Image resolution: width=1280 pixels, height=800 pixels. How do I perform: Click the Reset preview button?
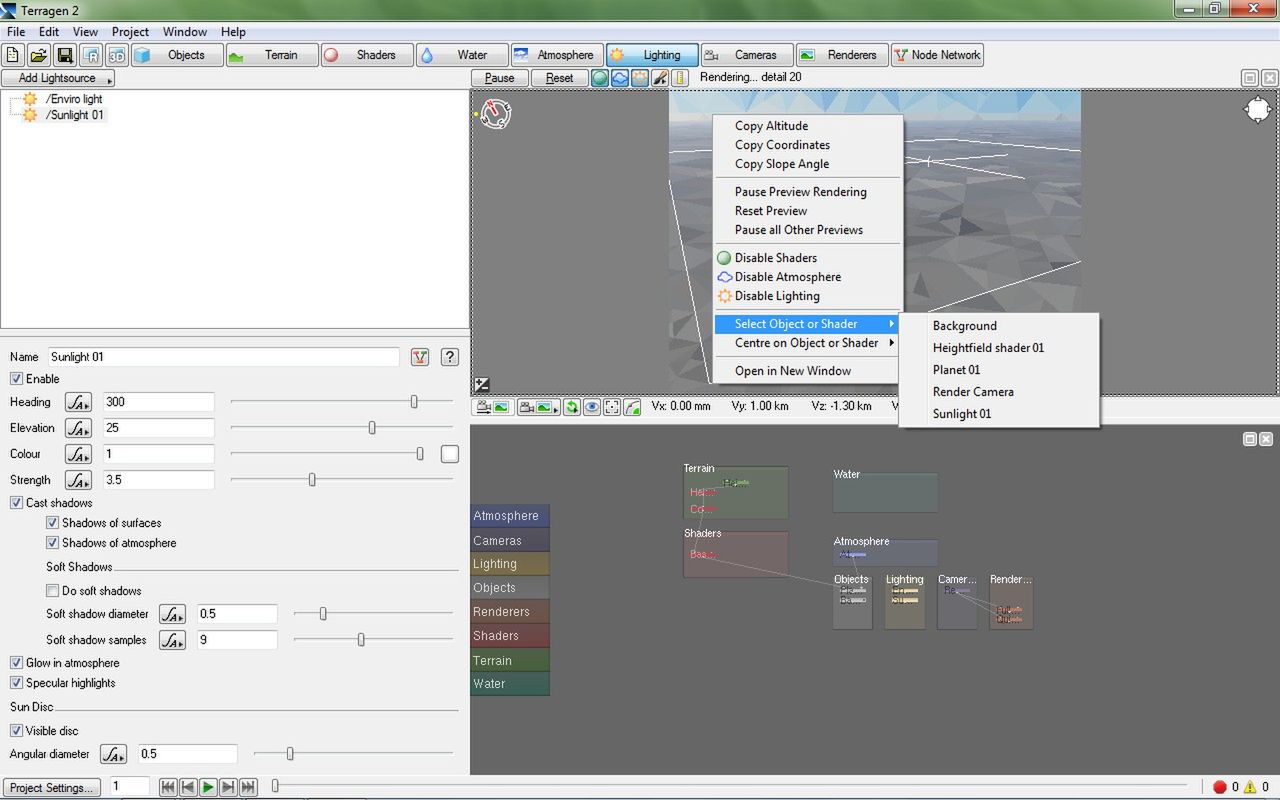pos(559,78)
